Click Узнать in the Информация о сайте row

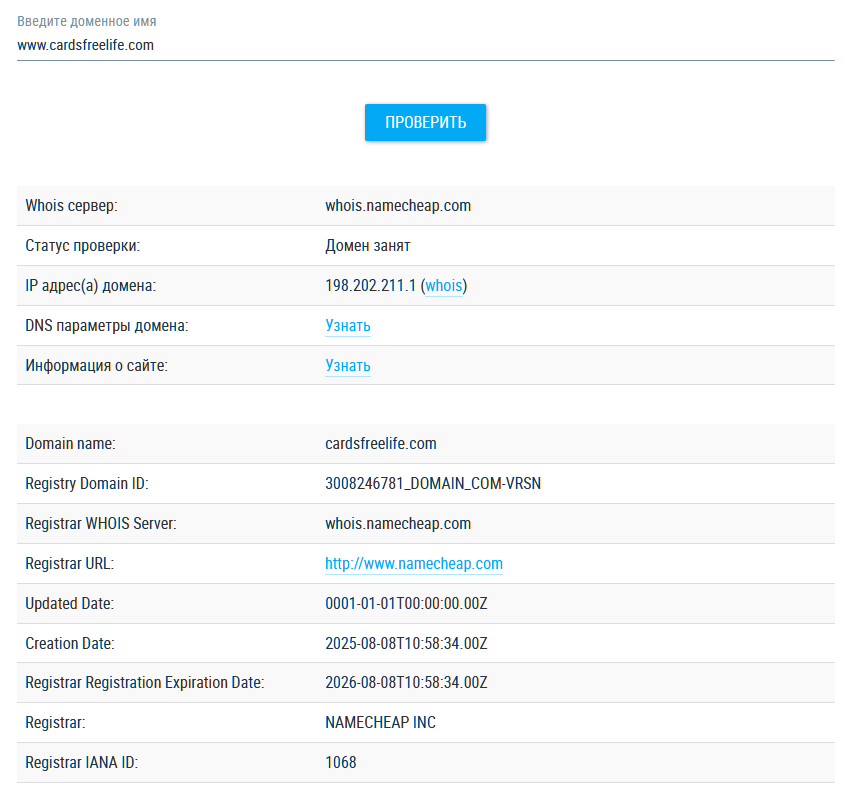tap(347, 366)
